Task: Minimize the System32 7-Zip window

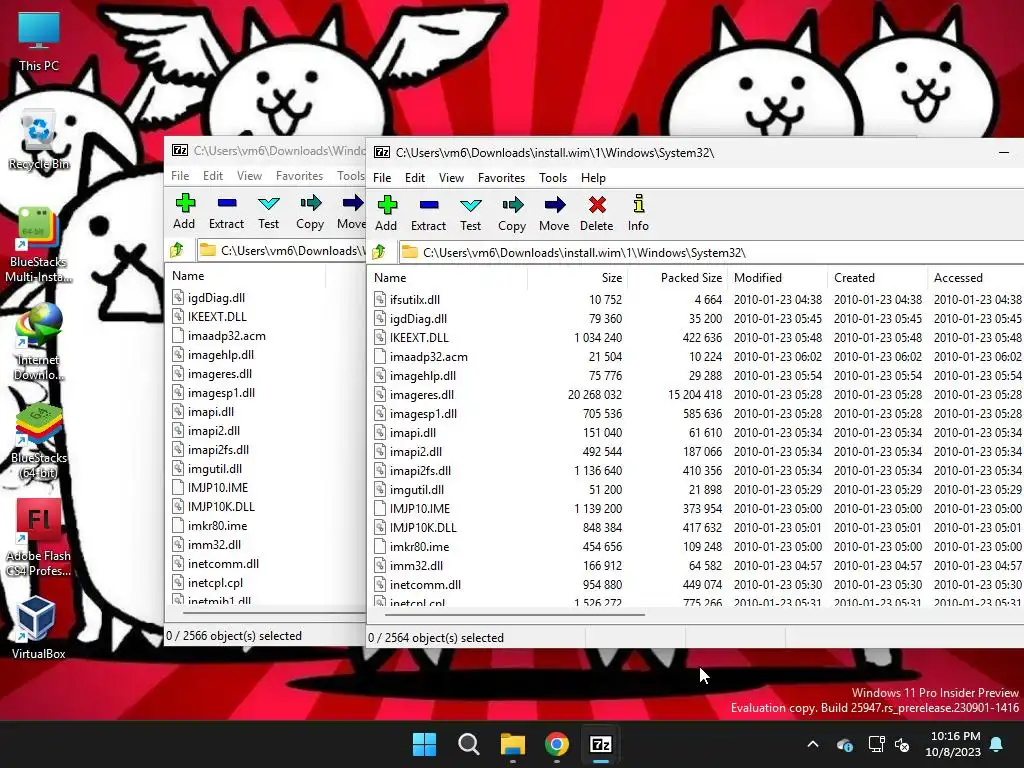Action: [x=1004, y=152]
